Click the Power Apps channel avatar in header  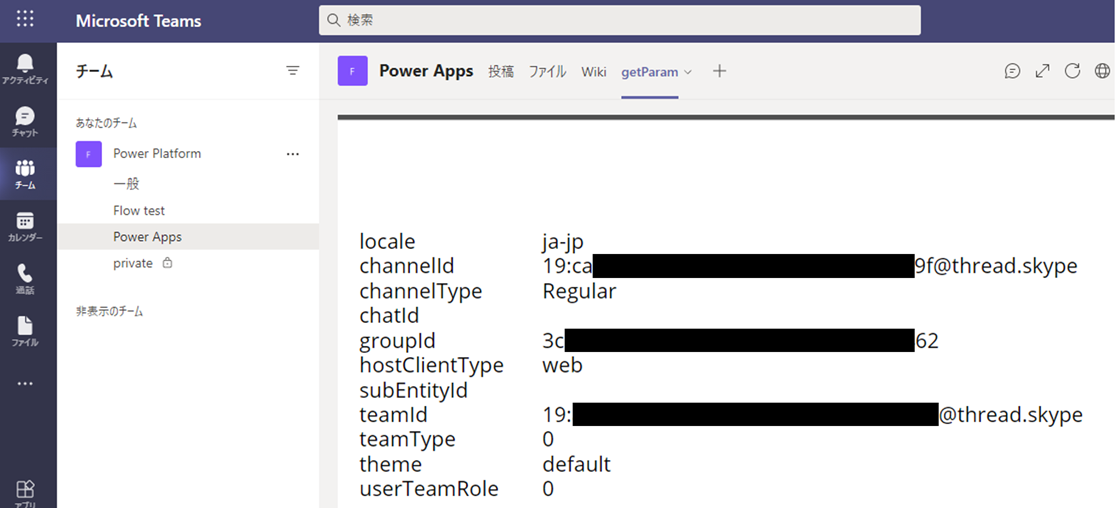click(x=352, y=71)
